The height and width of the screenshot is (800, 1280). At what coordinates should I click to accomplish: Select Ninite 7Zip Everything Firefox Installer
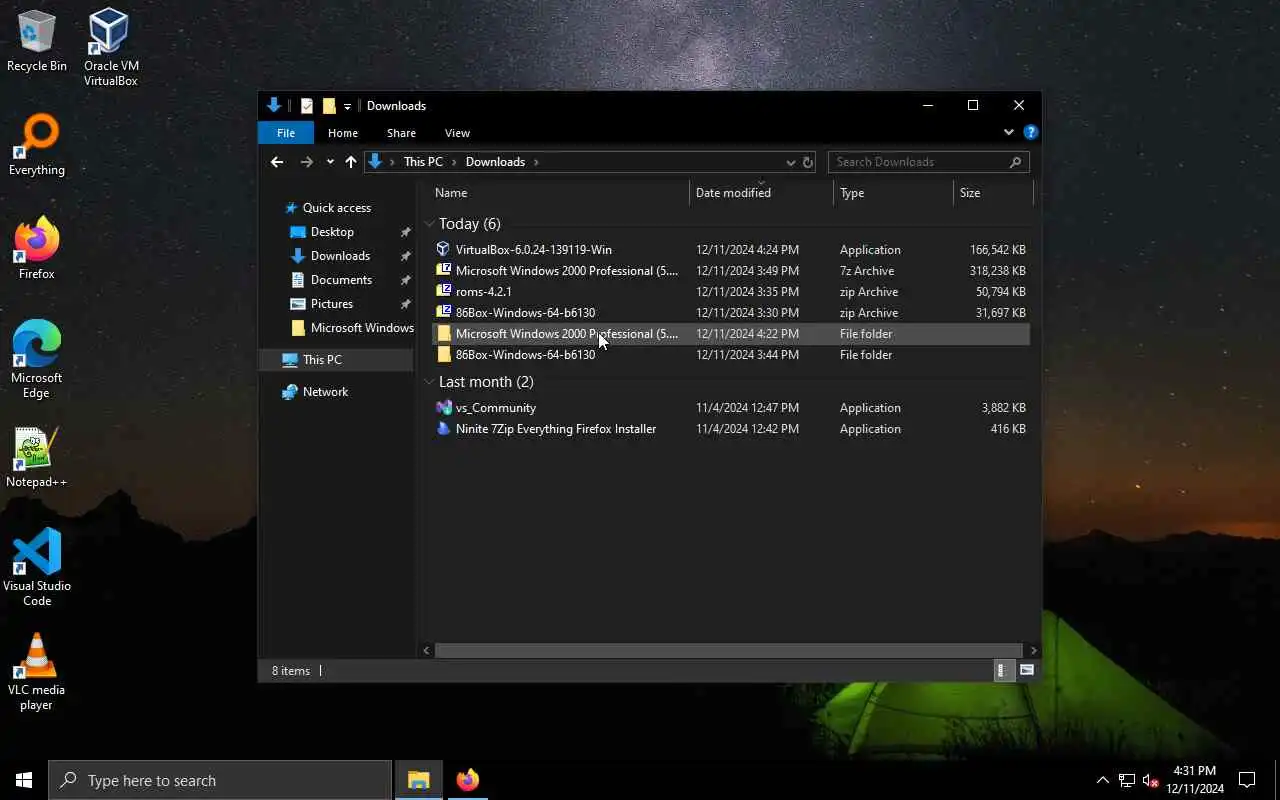[x=730, y=429]
